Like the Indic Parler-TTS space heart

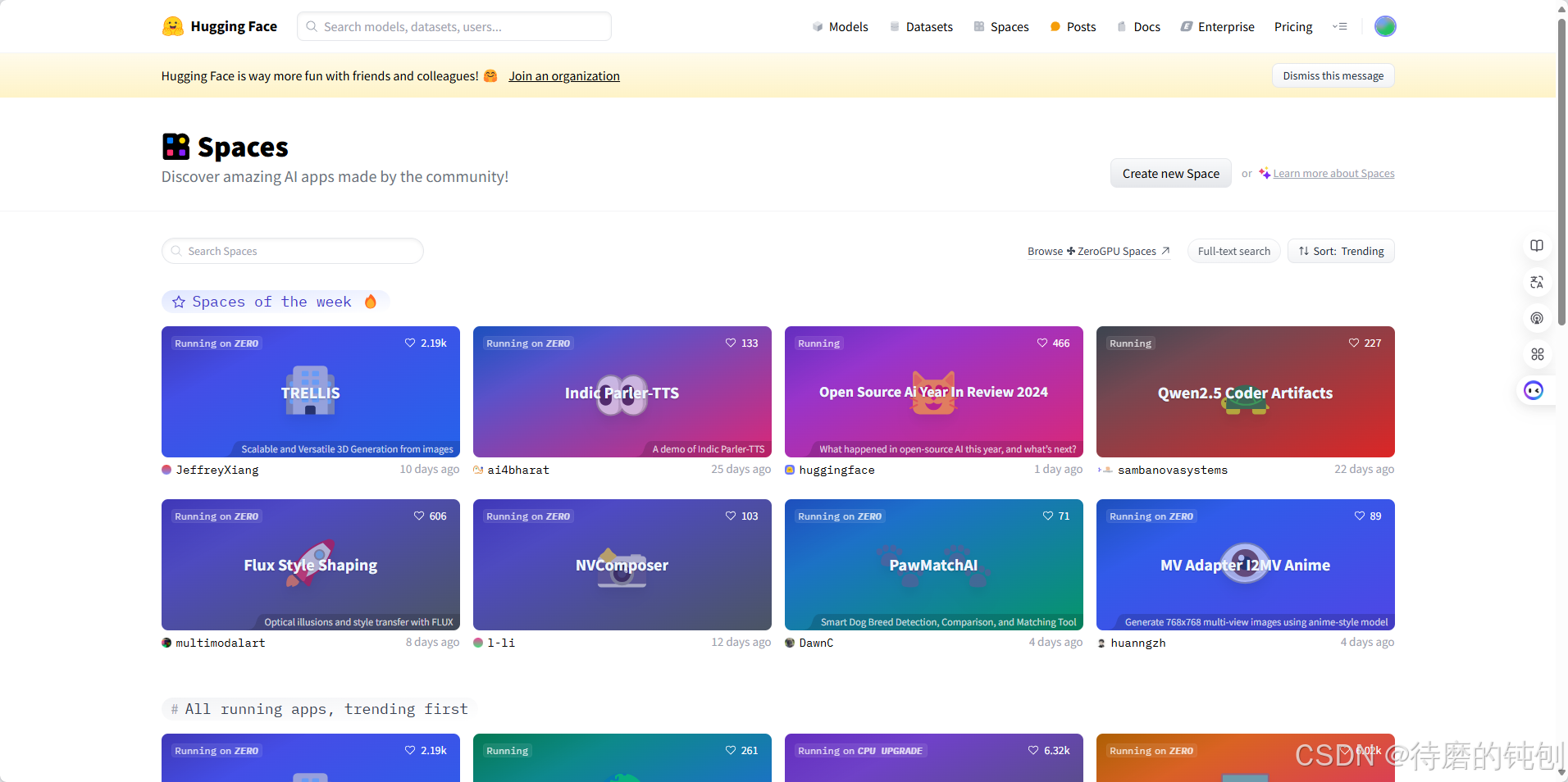(x=731, y=343)
